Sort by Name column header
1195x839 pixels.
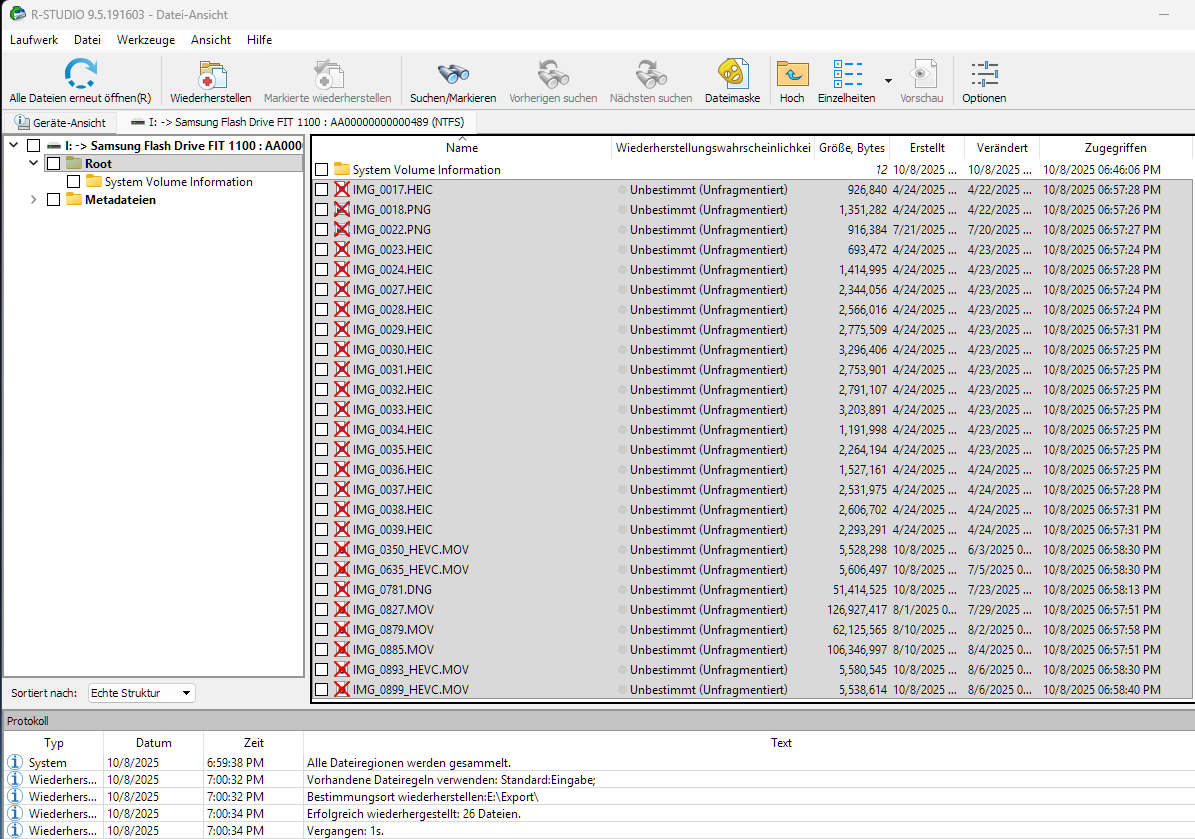click(x=462, y=148)
